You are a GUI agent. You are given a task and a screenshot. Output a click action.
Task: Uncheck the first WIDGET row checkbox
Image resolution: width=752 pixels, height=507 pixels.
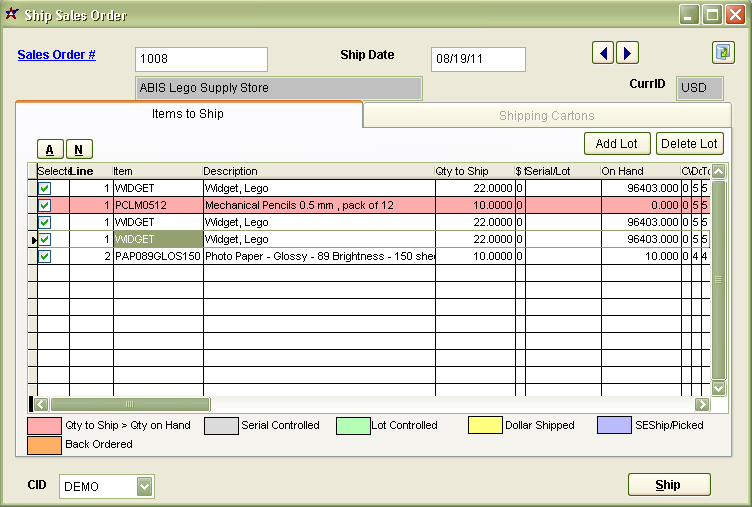click(x=44, y=188)
